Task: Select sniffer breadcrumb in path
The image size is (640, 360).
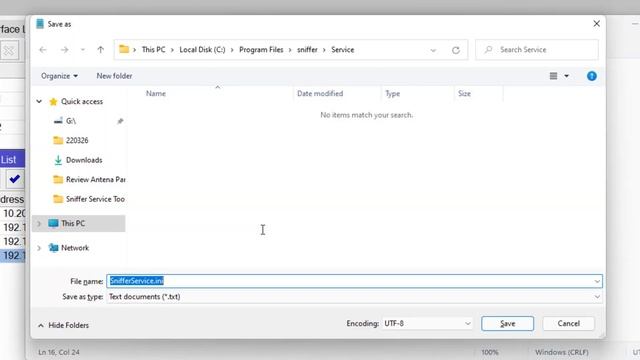Action: click(307, 49)
